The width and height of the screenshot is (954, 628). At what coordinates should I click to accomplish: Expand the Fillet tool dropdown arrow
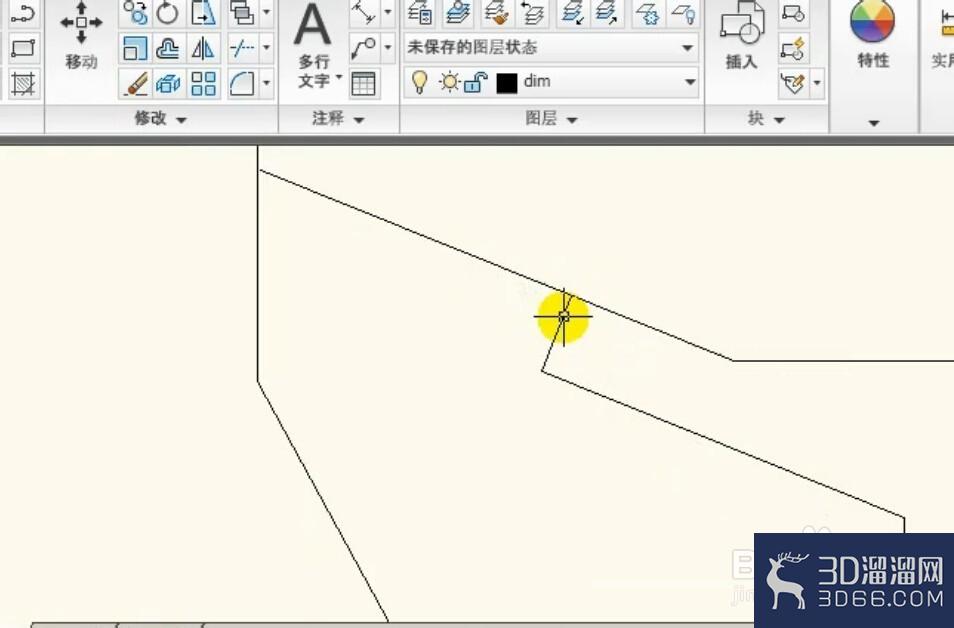(266, 83)
